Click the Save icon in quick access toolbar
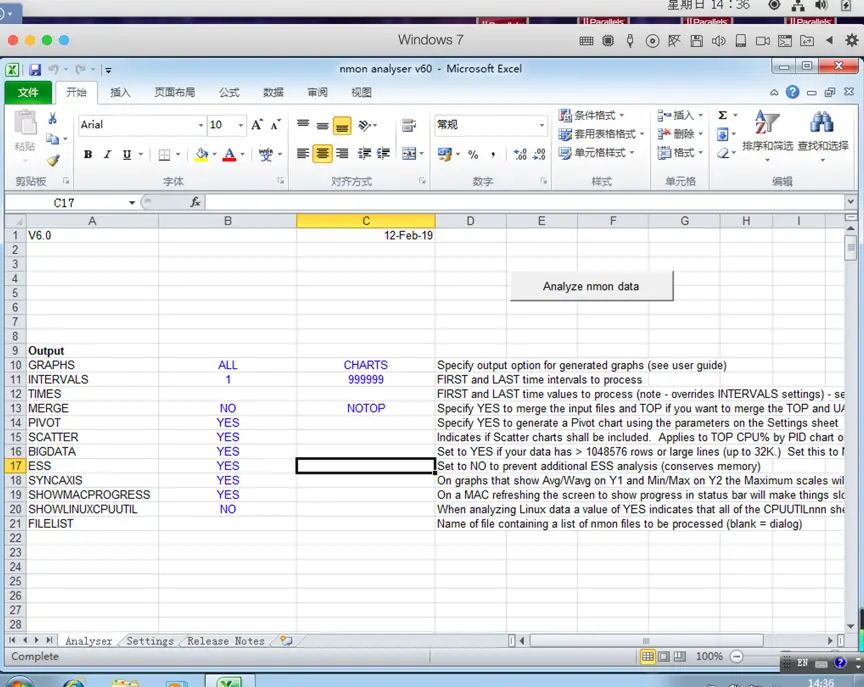Image resolution: width=864 pixels, height=687 pixels. click(35, 70)
